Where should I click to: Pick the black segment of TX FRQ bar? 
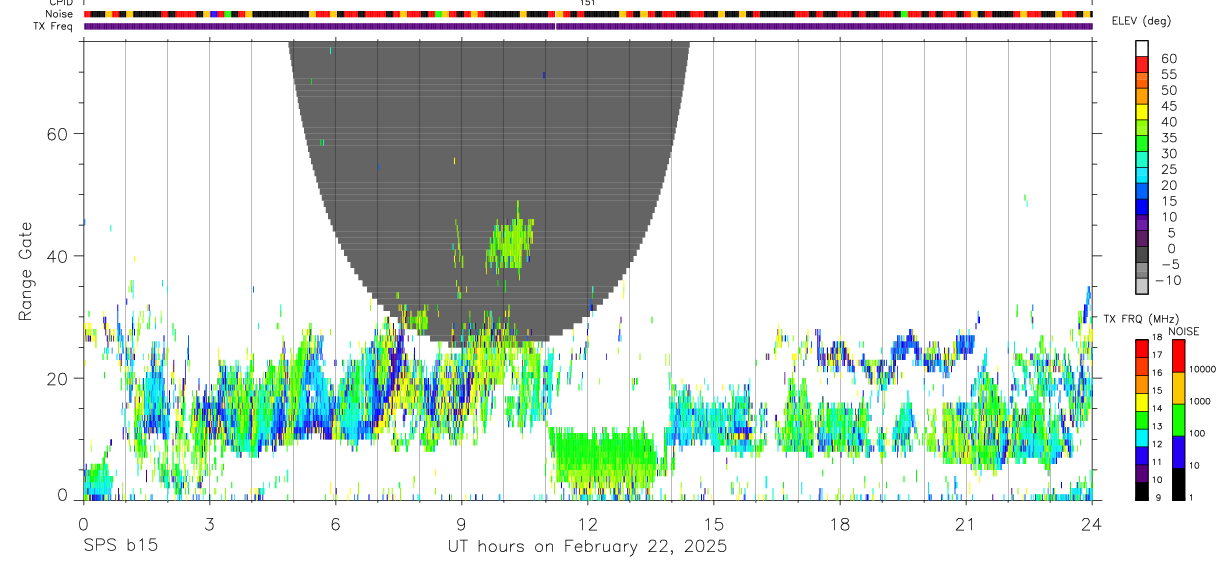pos(1142,490)
